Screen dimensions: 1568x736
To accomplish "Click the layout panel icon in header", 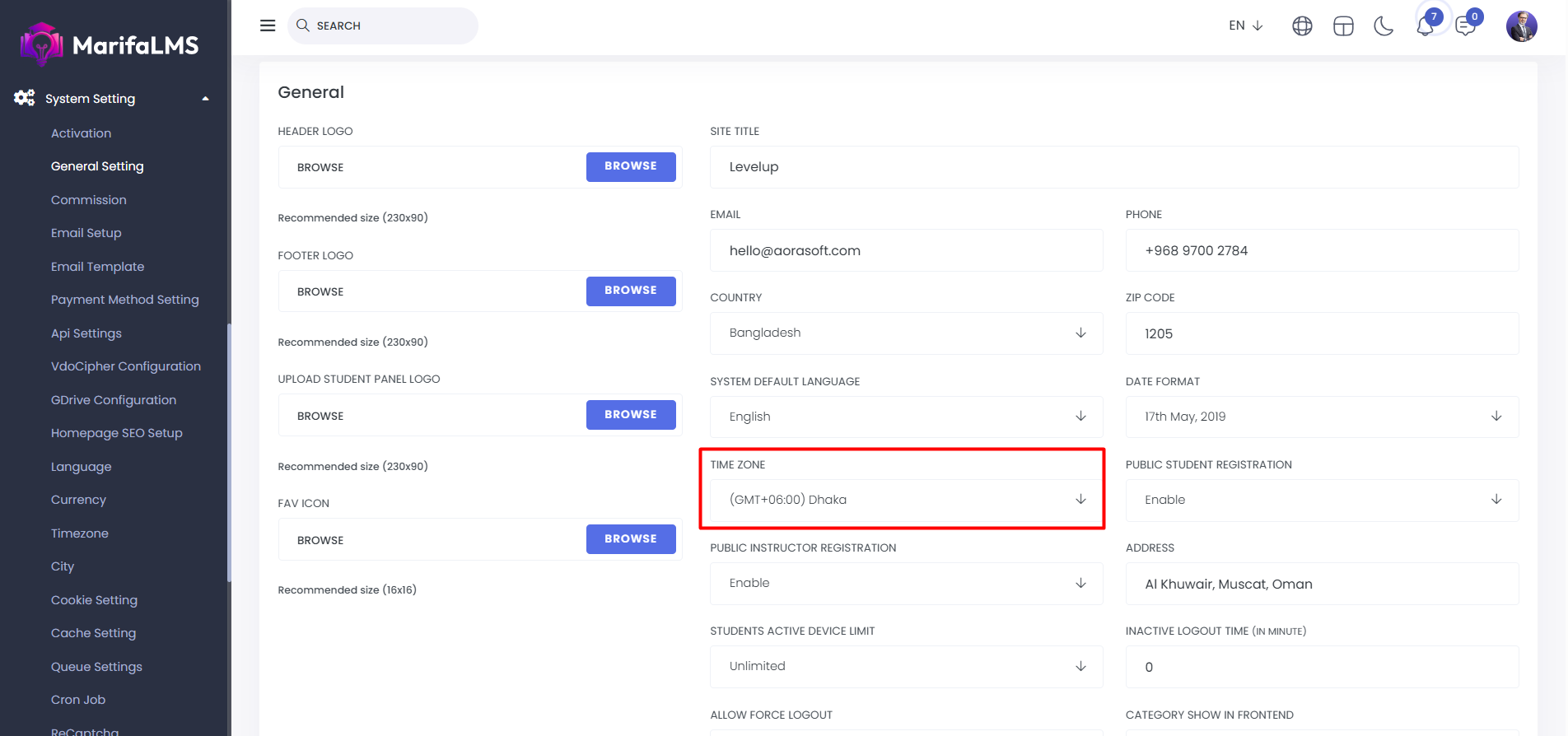I will [x=1343, y=26].
